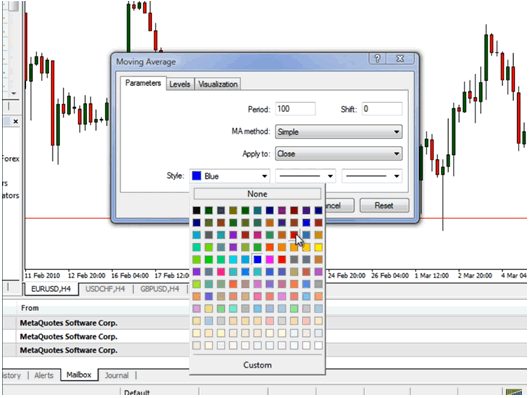Click the help question mark button
This screenshot has height=398, width=532.
(377, 59)
